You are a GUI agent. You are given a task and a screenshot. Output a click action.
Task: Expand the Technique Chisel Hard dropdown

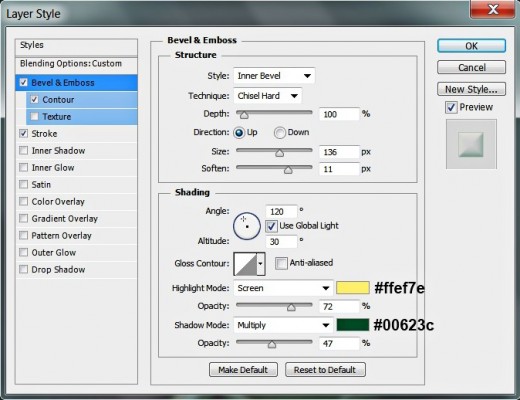[x=268, y=96]
